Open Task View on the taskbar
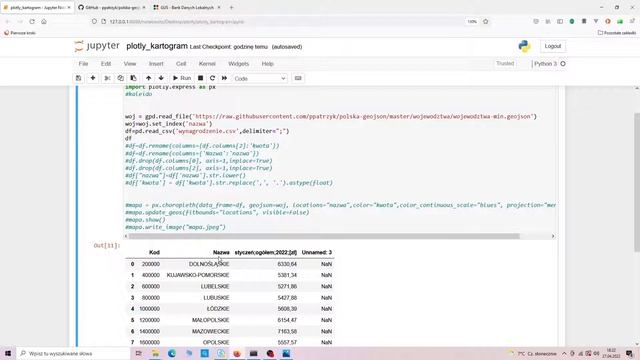640x360 pixels. coord(138,353)
